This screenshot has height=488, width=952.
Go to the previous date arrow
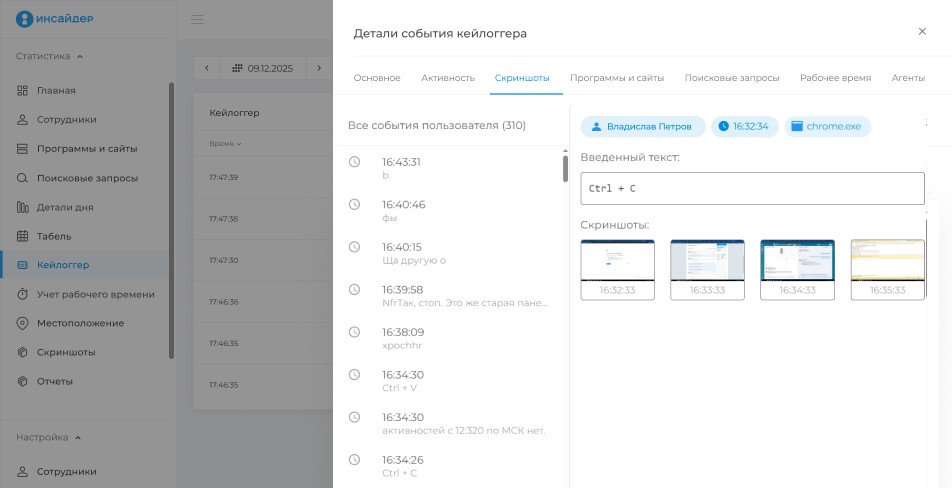coord(207,68)
